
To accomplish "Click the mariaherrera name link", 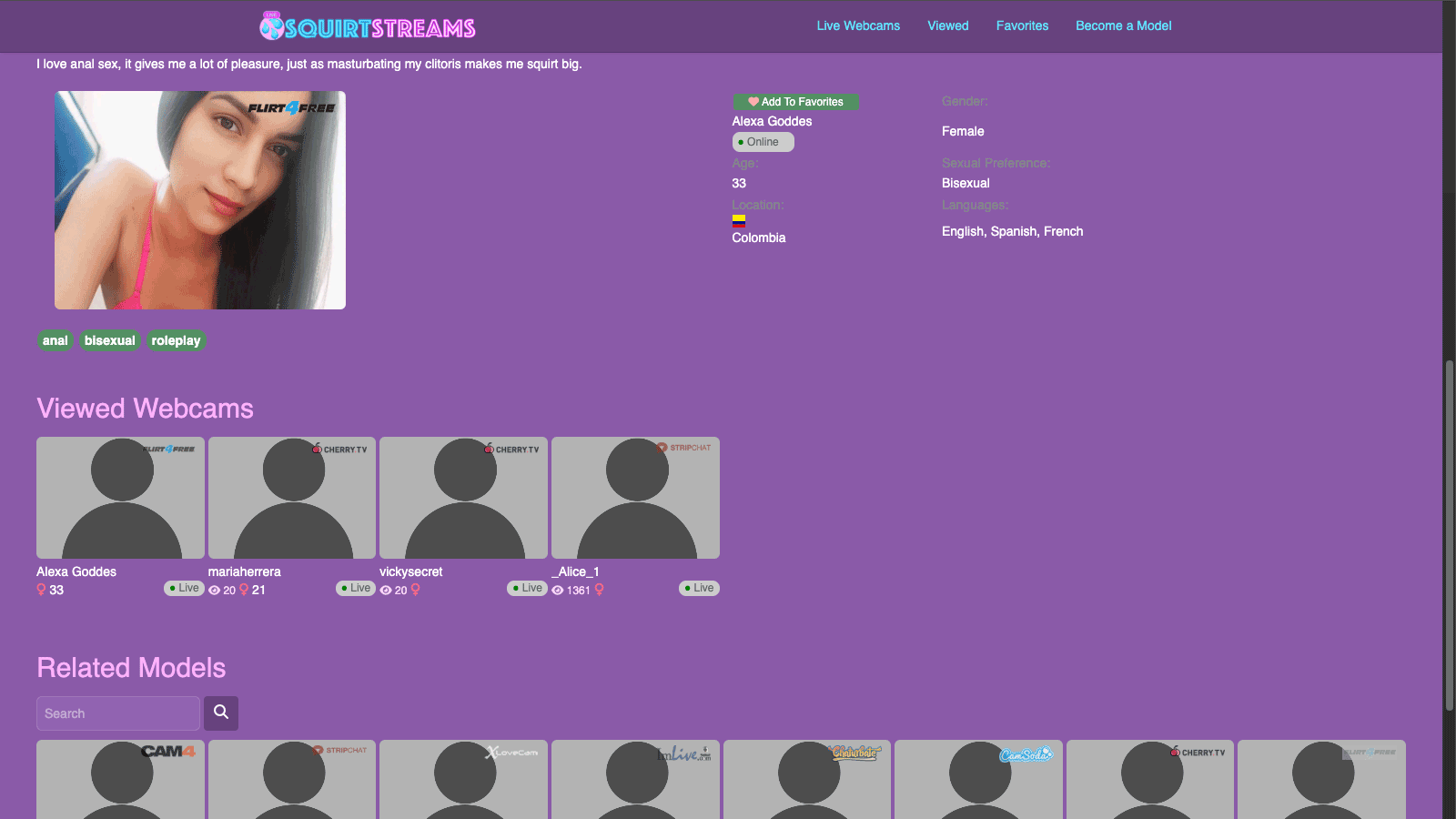I will pos(244,571).
